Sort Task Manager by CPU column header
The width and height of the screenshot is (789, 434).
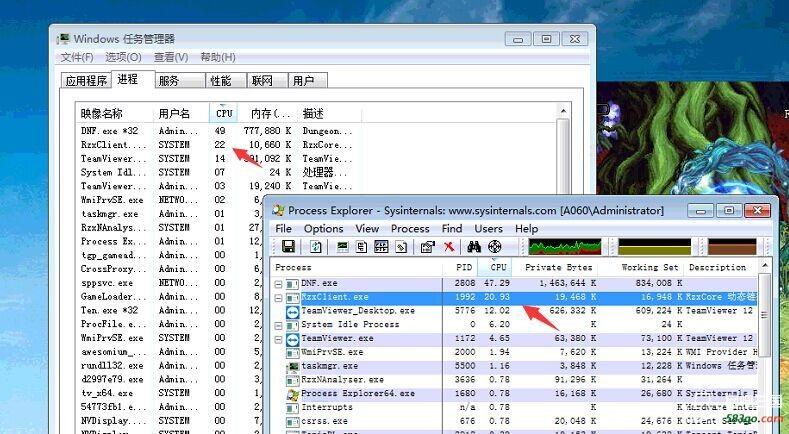tap(223, 113)
